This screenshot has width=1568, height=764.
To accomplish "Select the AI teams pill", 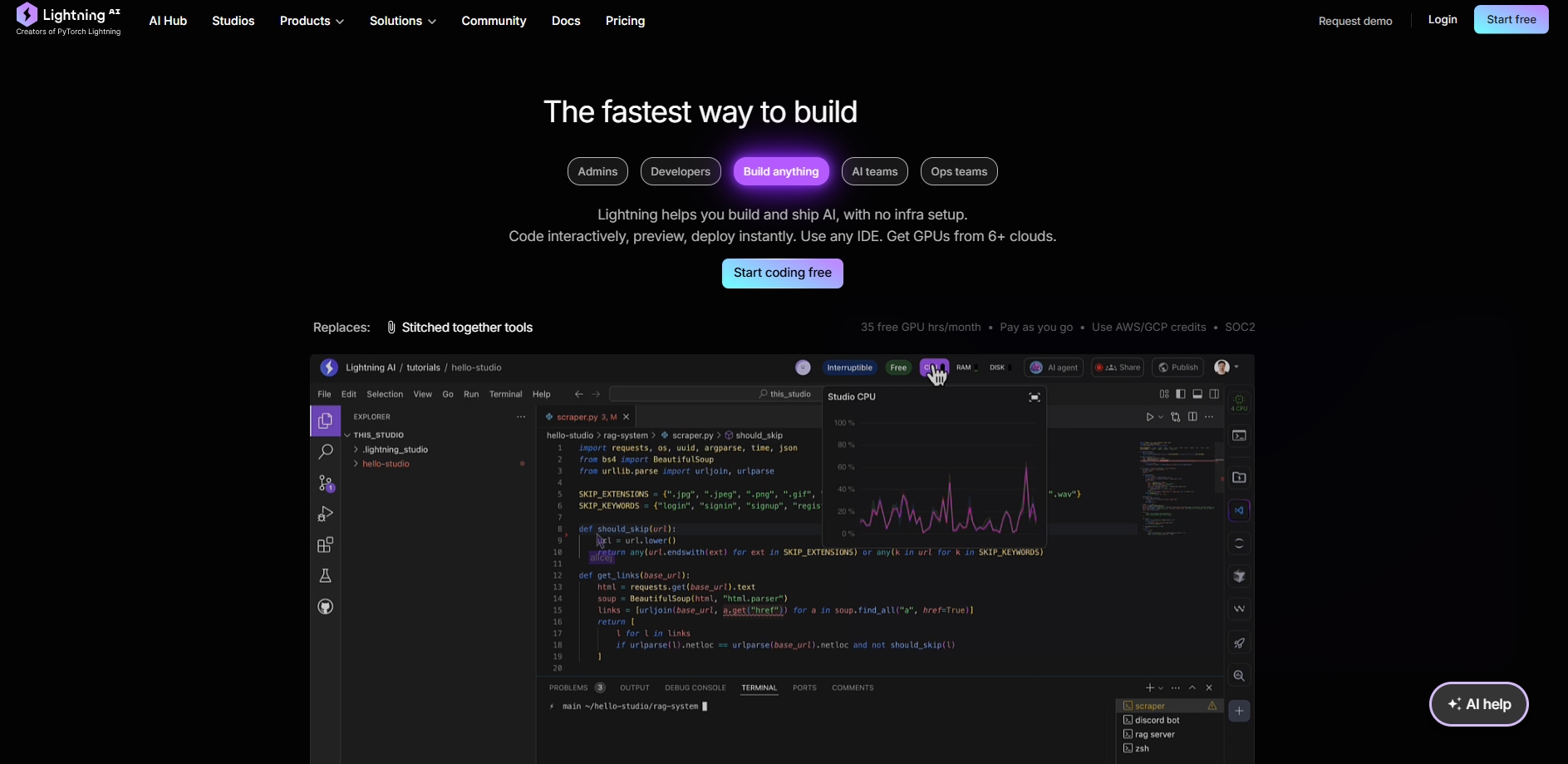I will [x=875, y=171].
